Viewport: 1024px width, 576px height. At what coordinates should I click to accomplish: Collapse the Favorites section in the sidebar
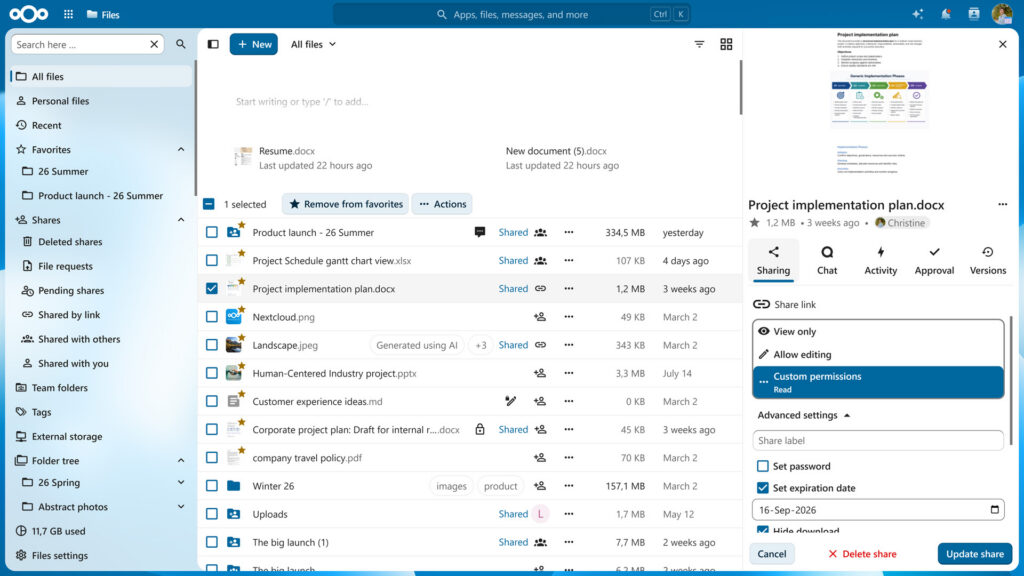[181, 150]
